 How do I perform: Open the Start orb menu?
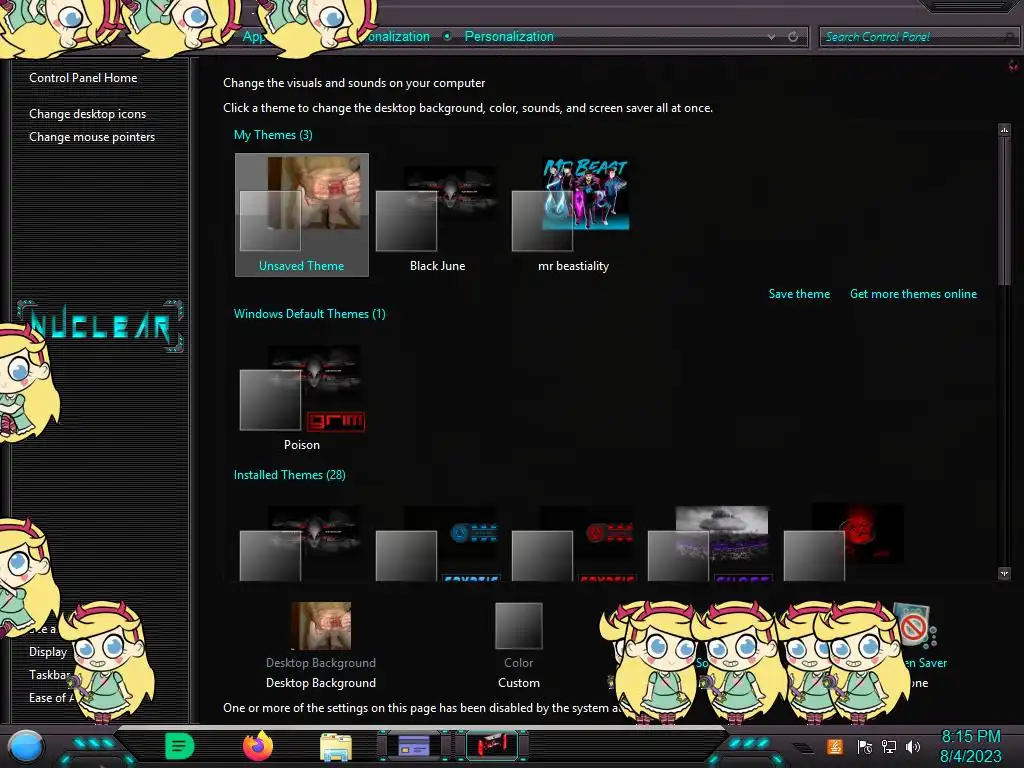26,746
